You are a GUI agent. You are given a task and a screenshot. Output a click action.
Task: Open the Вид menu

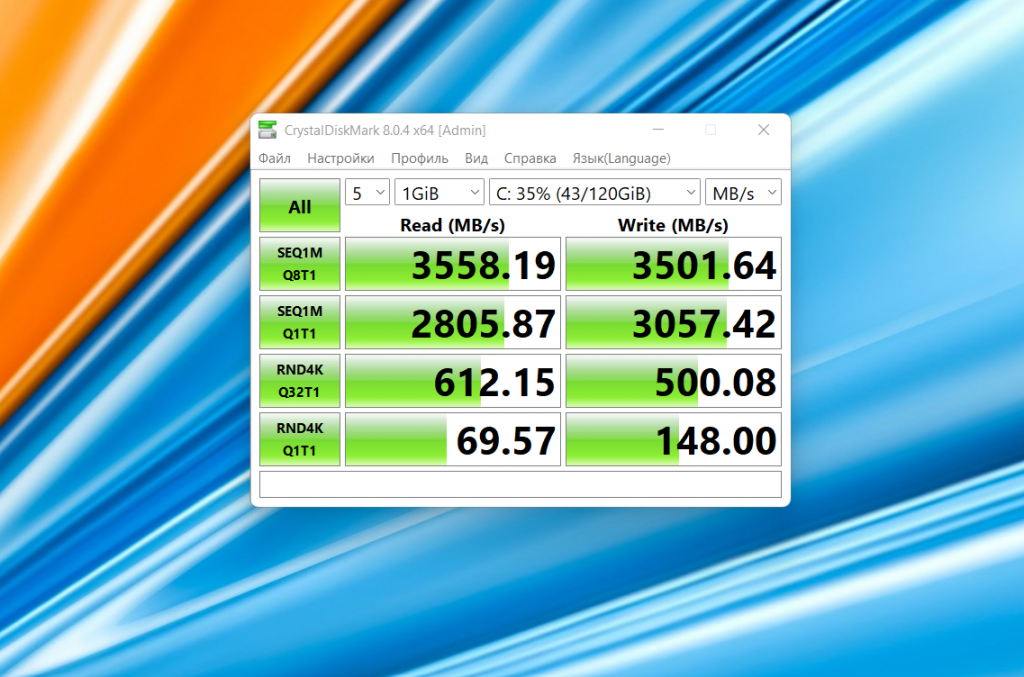point(476,159)
